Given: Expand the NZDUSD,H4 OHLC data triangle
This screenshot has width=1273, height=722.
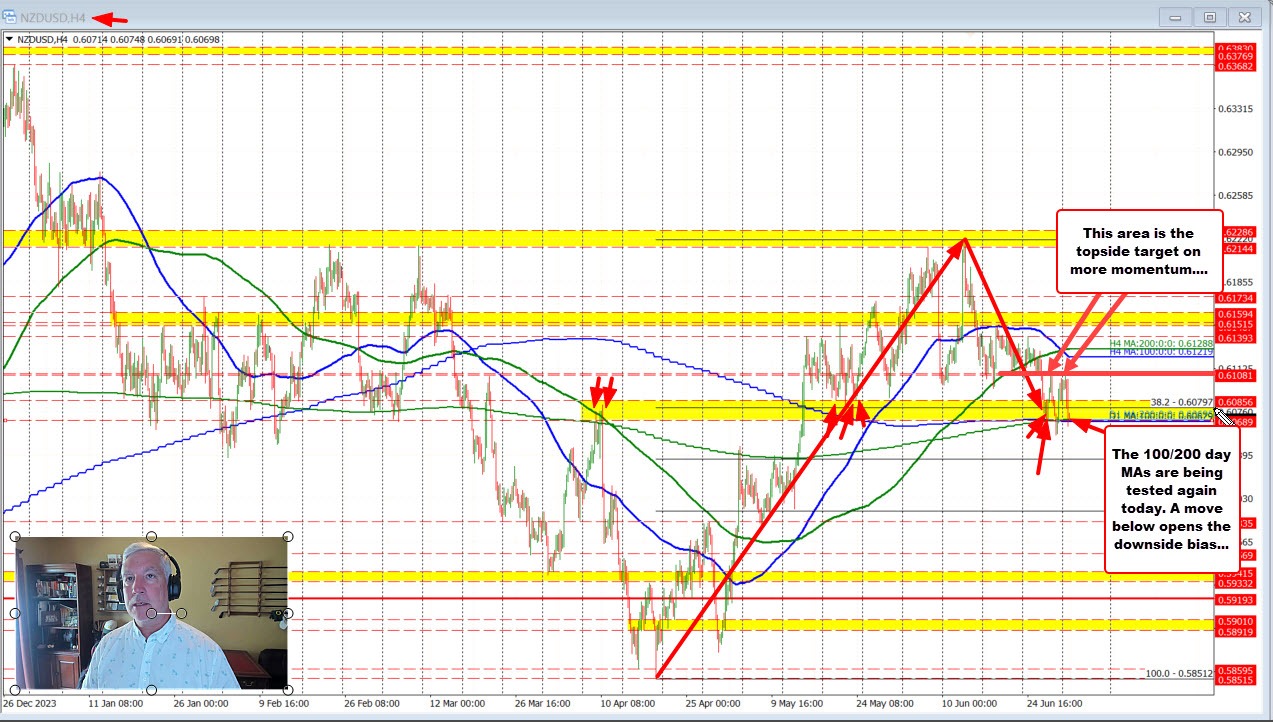Looking at the screenshot, I should (11, 41).
